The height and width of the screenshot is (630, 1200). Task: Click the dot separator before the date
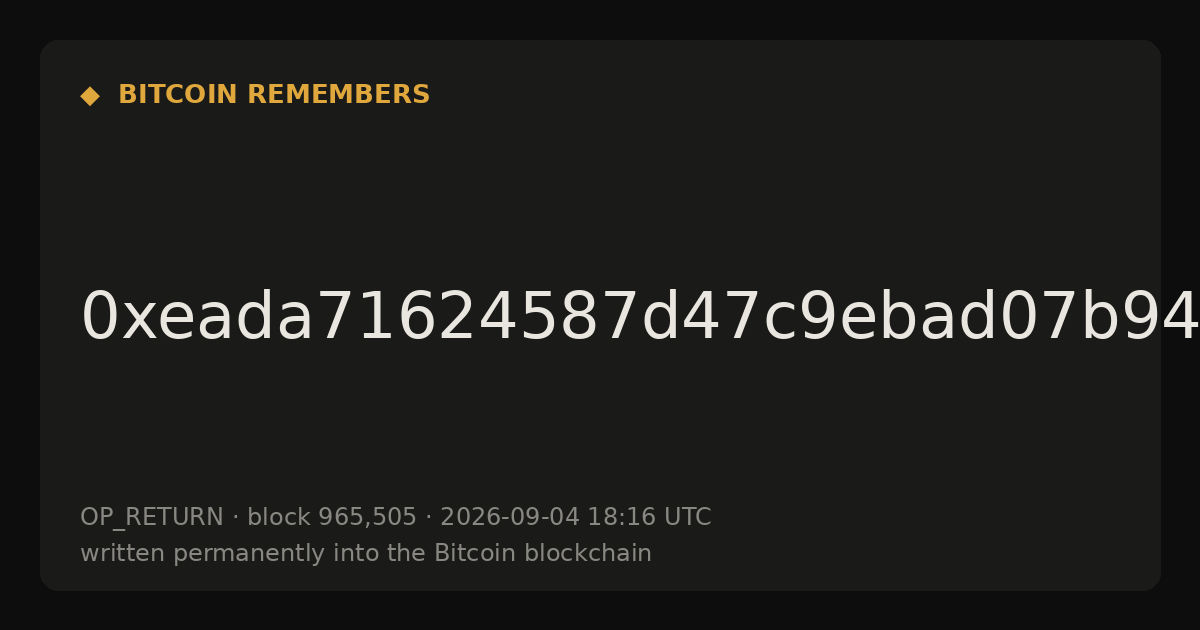pos(428,517)
